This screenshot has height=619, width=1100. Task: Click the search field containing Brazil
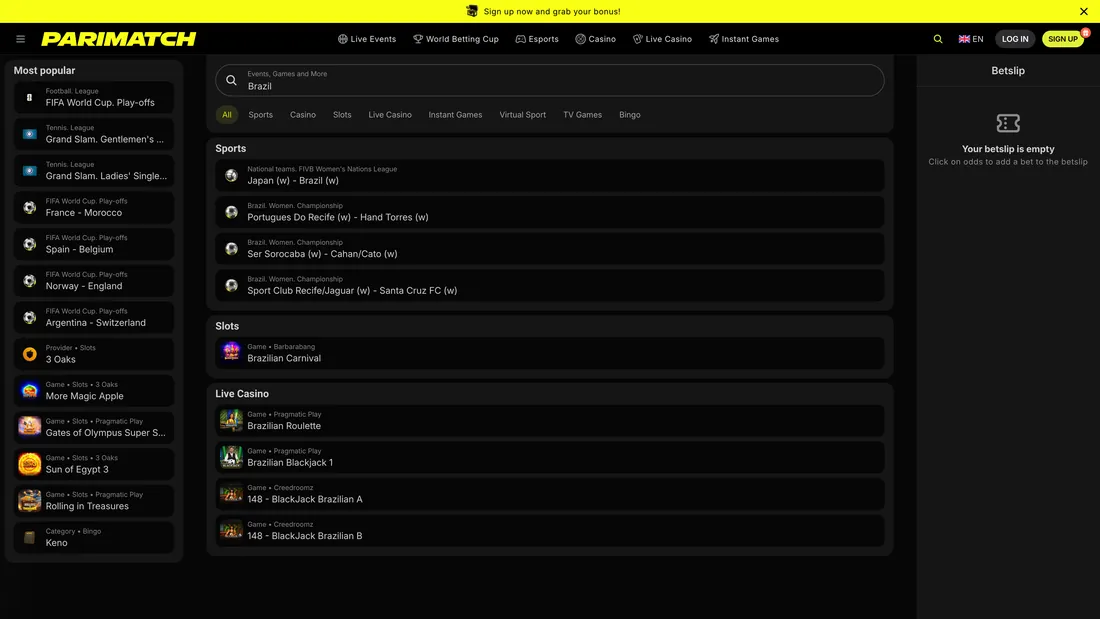[x=550, y=80]
